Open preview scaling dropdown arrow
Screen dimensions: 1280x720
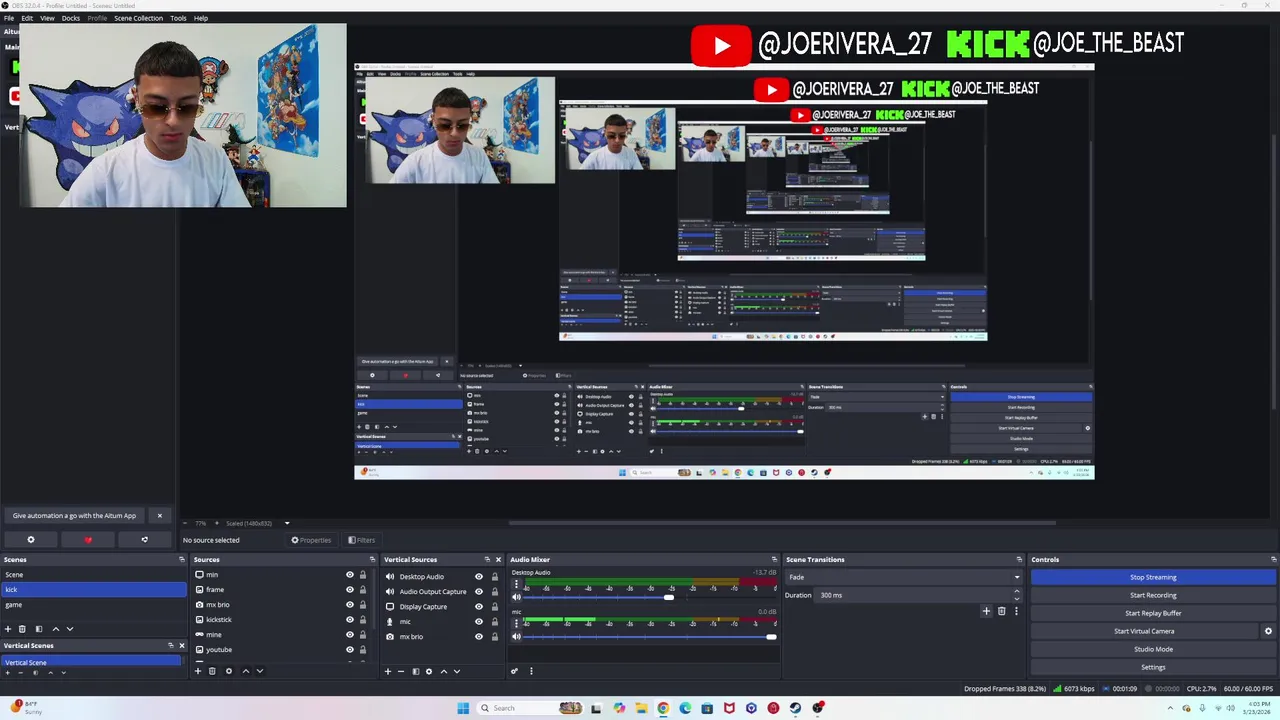[287, 523]
